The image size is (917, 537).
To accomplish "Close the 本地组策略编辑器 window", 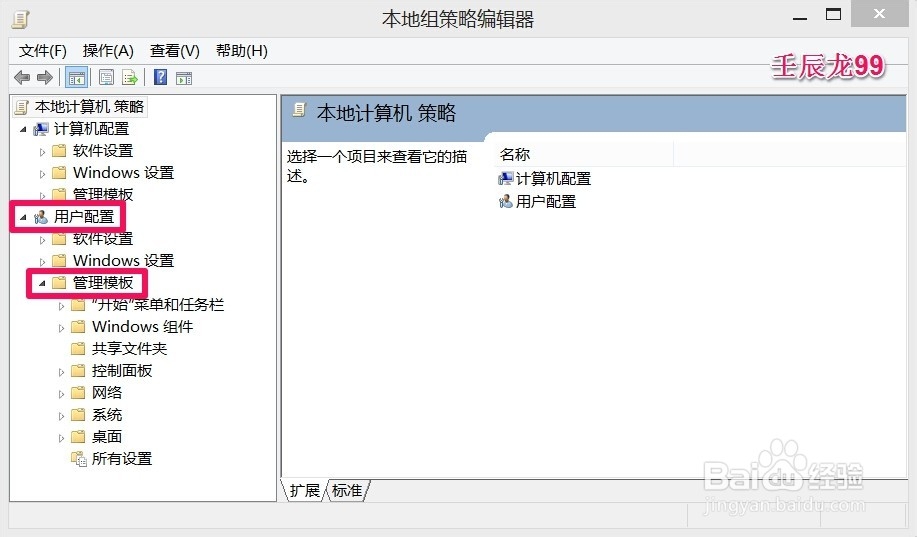I will tap(880, 14).
